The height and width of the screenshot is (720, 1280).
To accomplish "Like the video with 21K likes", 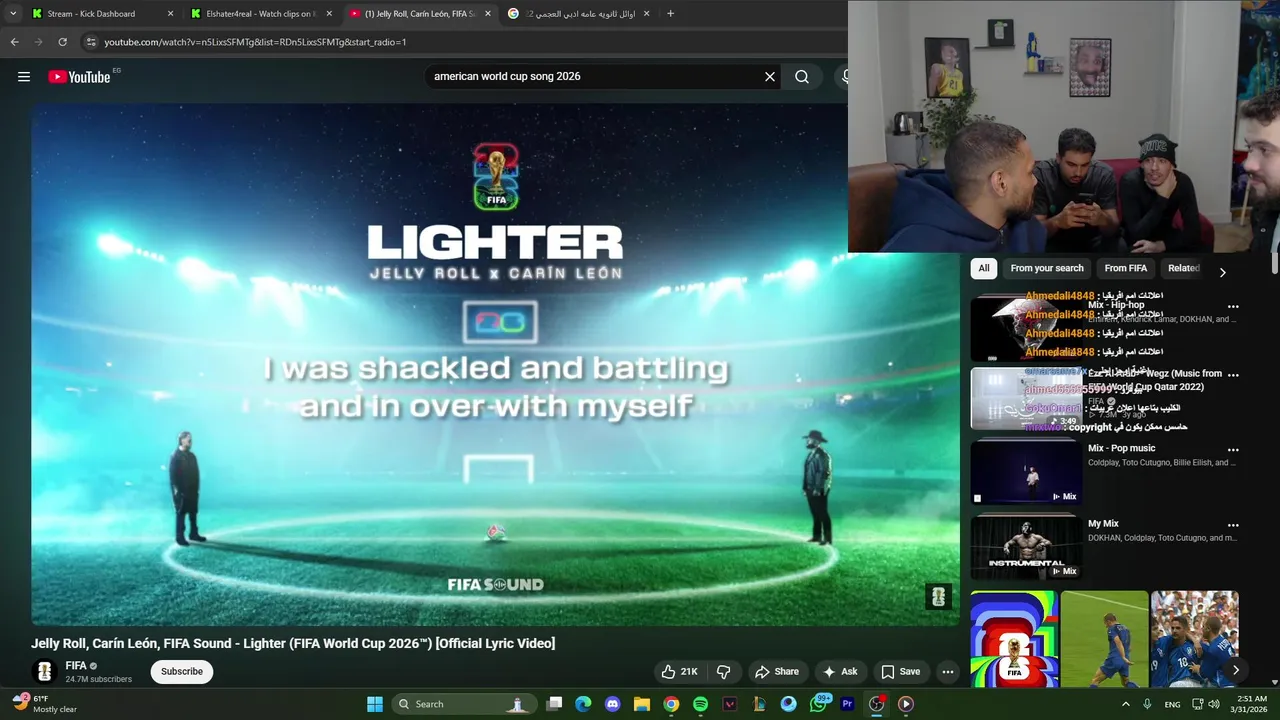I will (678, 672).
